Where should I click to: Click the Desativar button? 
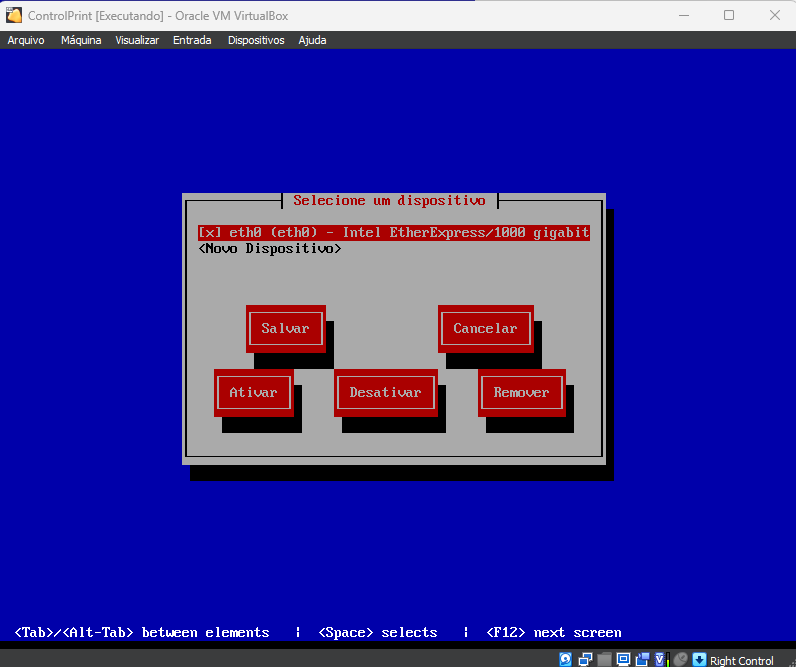click(x=385, y=392)
